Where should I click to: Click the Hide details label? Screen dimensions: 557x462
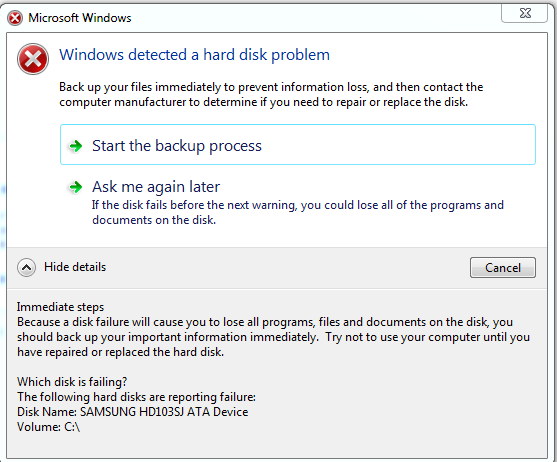(x=75, y=267)
